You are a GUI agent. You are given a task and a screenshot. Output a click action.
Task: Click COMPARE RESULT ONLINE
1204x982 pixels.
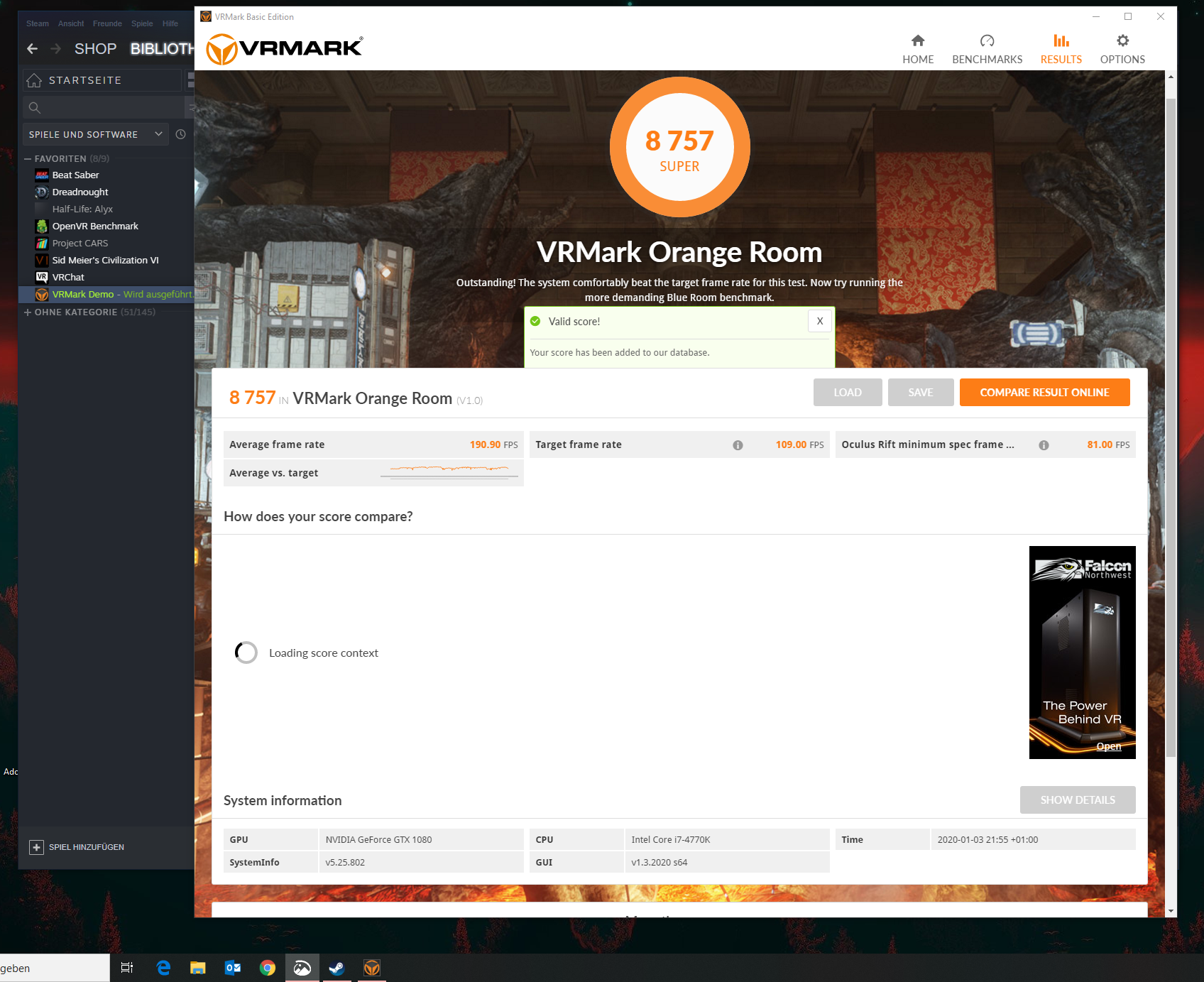[1044, 392]
